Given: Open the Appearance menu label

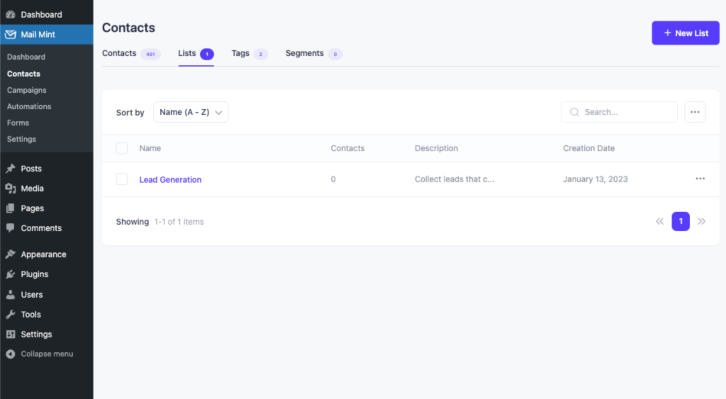Looking at the screenshot, I should click(x=43, y=254).
